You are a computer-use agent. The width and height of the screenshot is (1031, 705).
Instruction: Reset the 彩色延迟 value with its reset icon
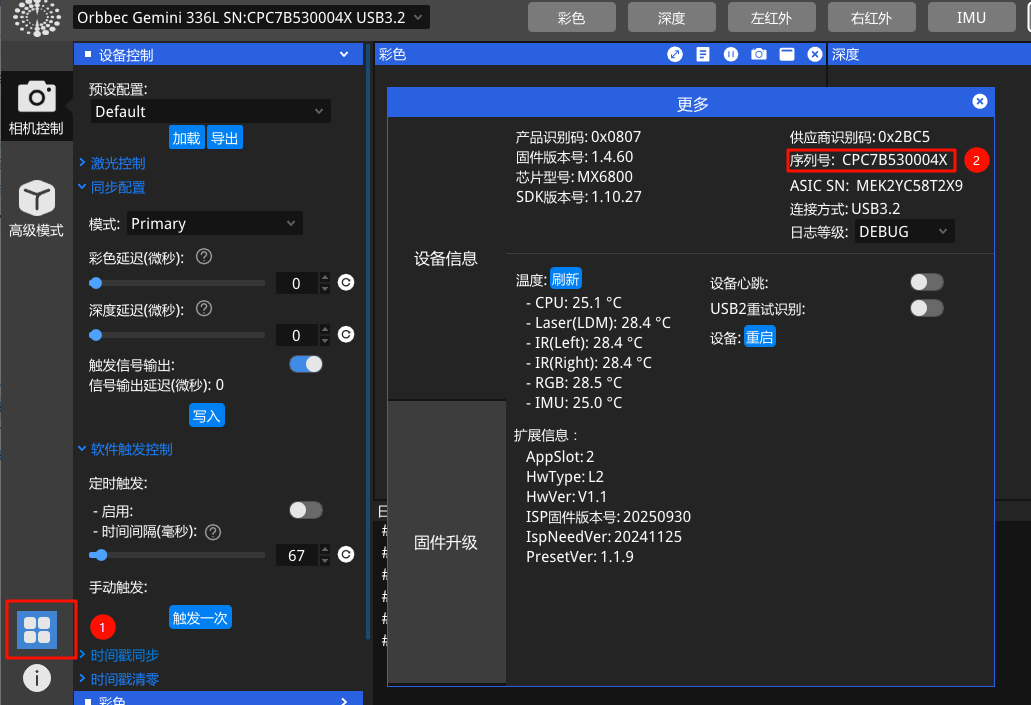click(x=346, y=283)
